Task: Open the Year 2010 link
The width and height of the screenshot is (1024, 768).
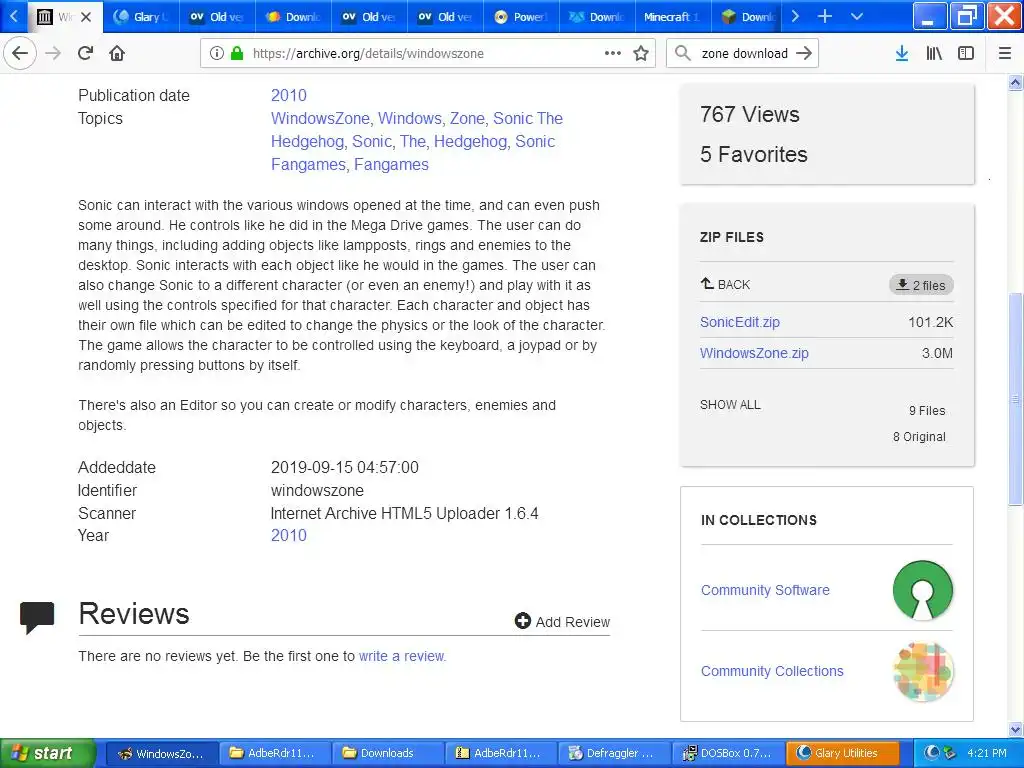Action: [289, 536]
